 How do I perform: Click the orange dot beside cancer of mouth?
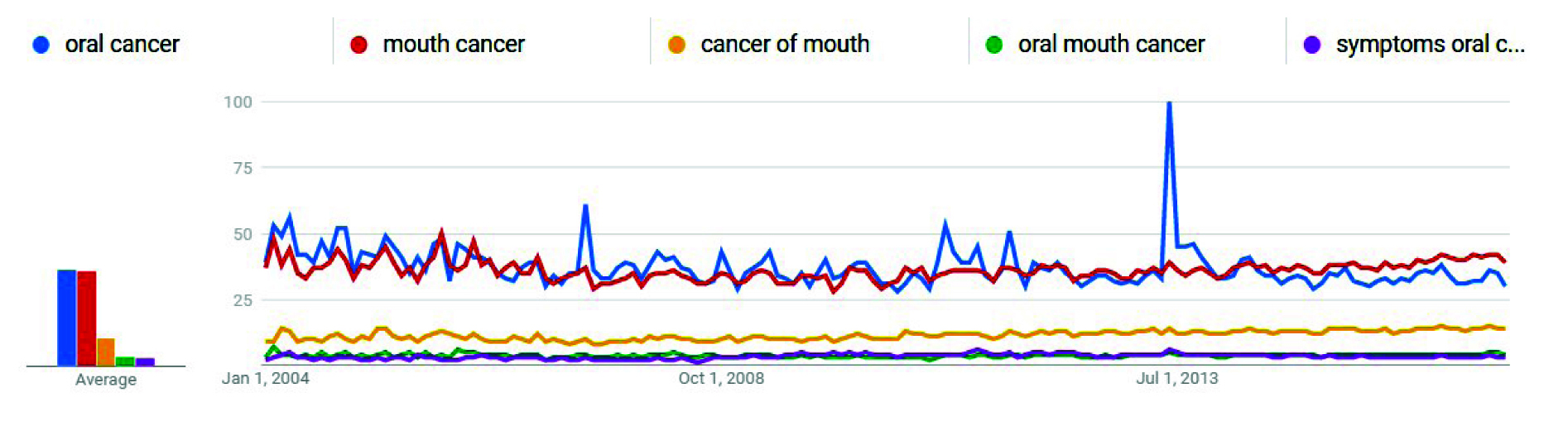[x=676, y=45]
